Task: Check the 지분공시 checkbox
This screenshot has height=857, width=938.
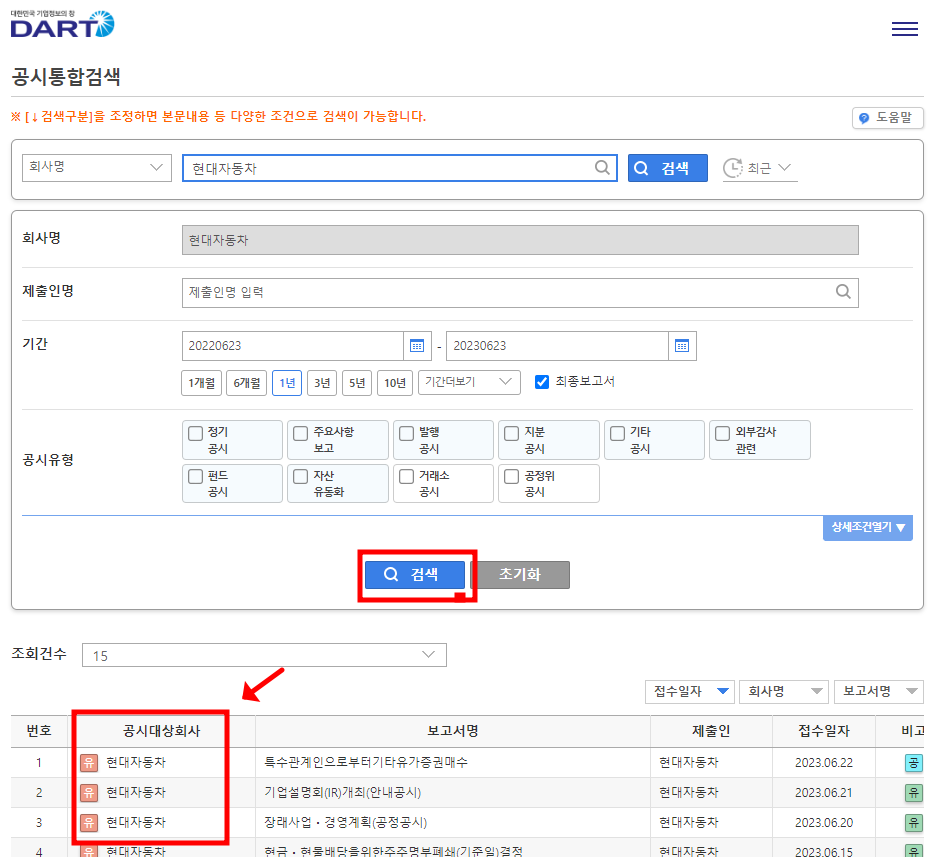Action: (511, 433)
